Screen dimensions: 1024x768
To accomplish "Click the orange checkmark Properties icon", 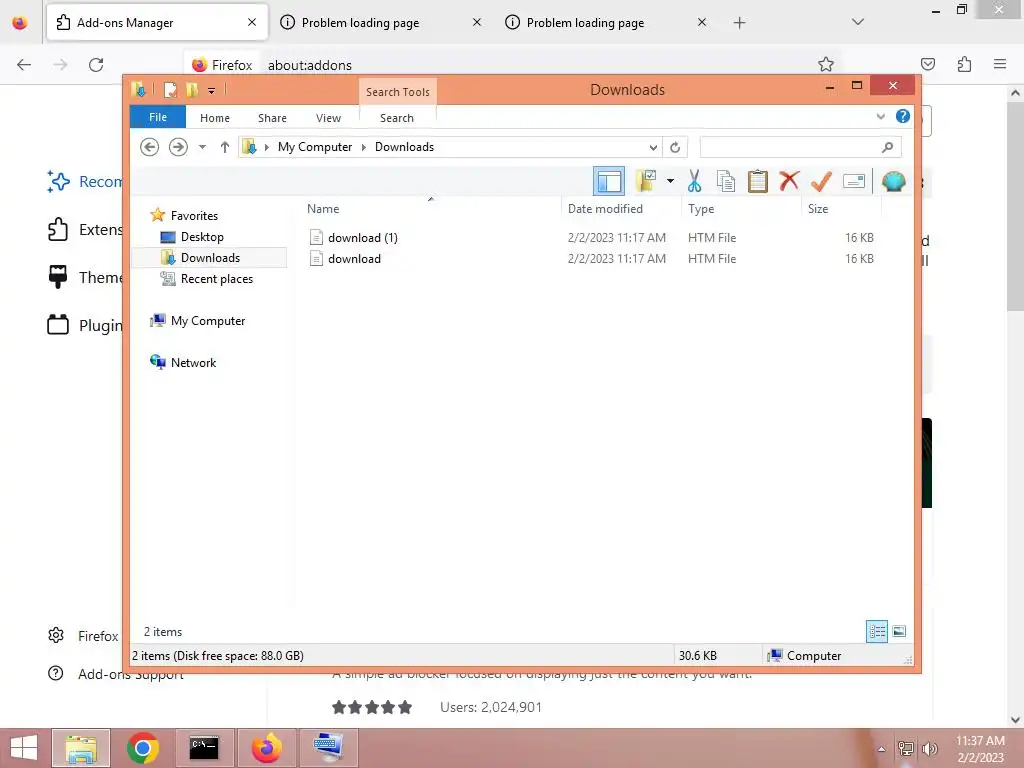I will pos(821,181).
